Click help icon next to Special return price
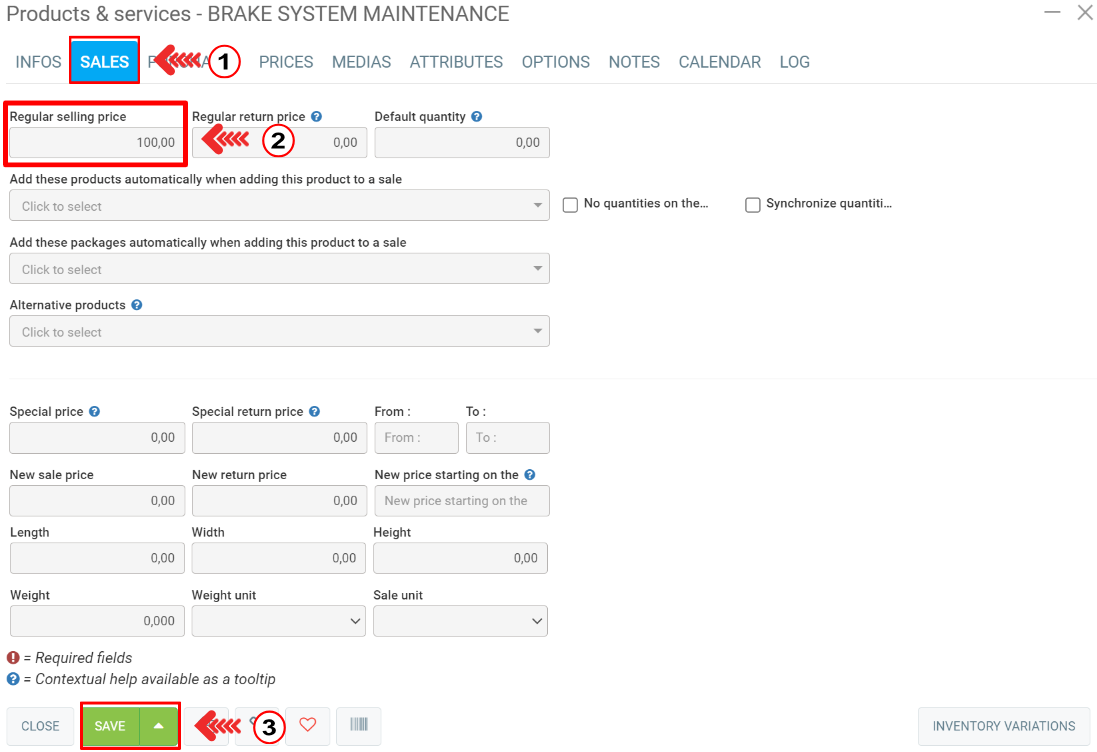The height and width of the screenshot is (752, 1097). pyautogui.click(x=314, y=412)
